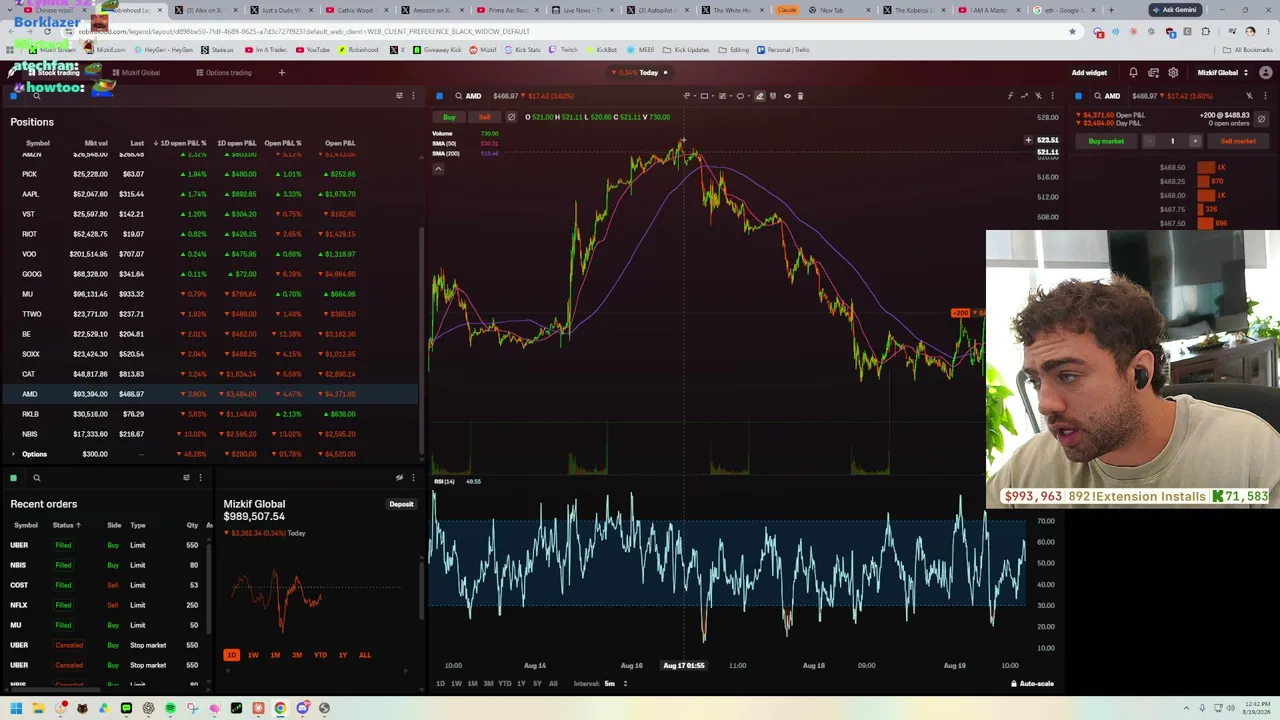Search symbol in AMD chart widget
The height and width of the screenshot is (720, 1280).
pos(458,96)
